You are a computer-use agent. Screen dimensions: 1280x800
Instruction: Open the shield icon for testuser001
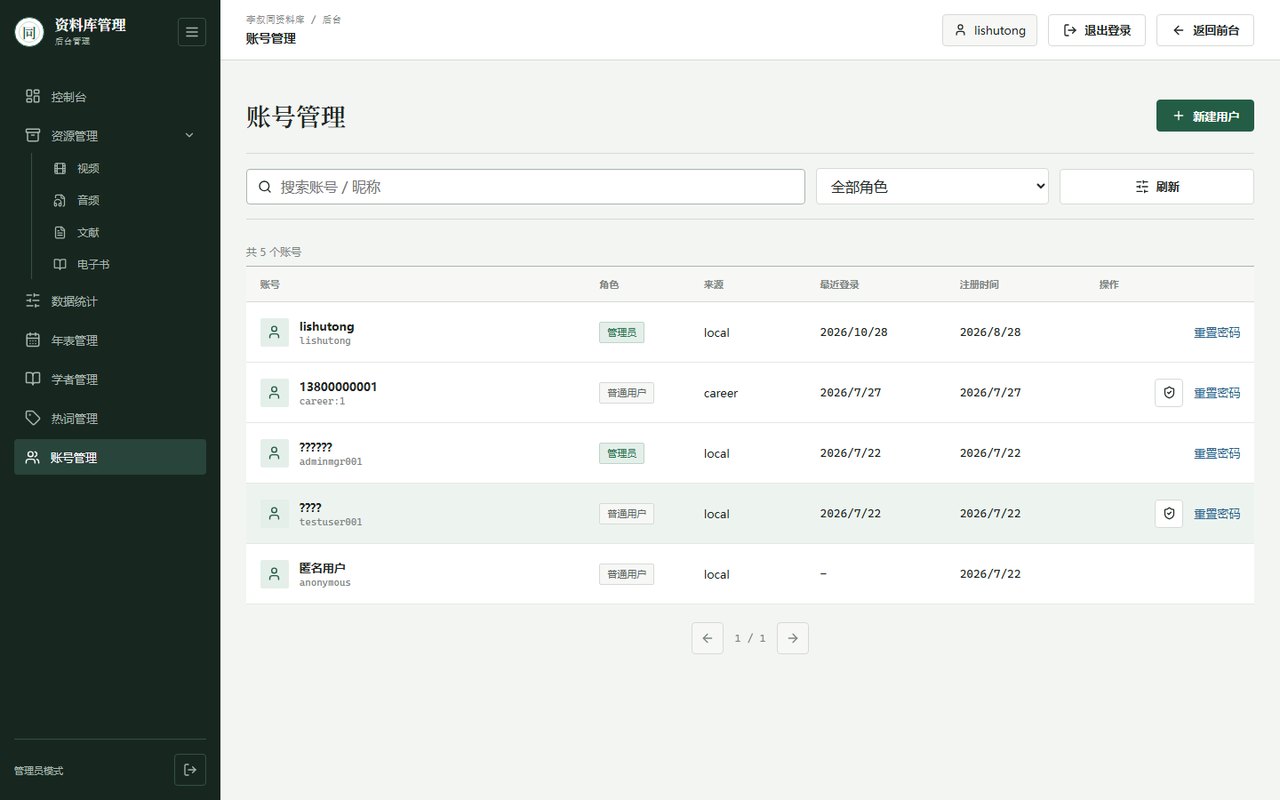(1169, 514)
